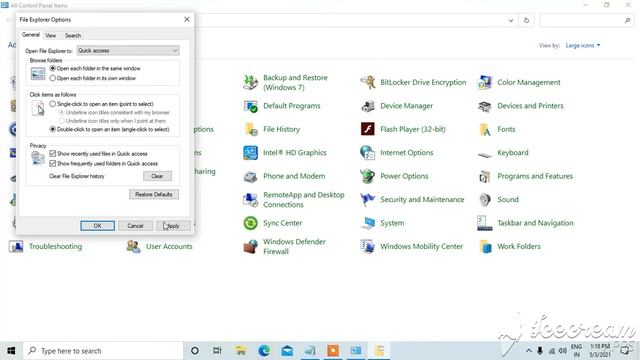Click the Control Panel search box
Viewport: 640px width, 360px height.
coord(587,20)
